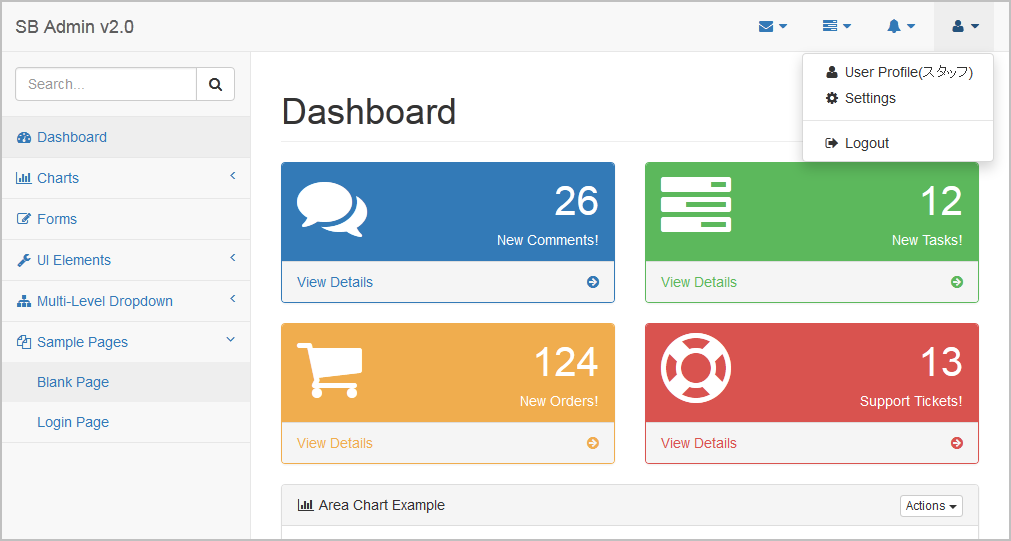Screen dimensions: 1011x541
Task: Click the 124 orders count
Action: 566,362
